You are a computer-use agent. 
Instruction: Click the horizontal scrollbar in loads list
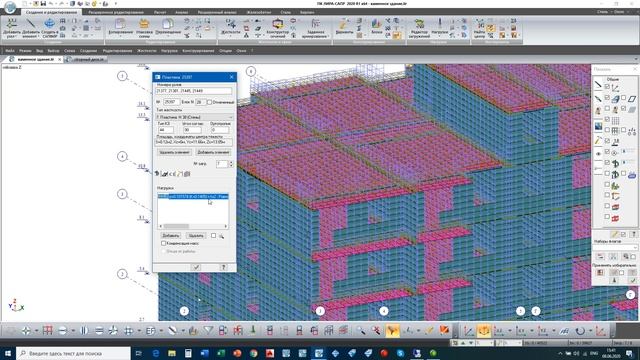pyautogui.click(x=193, y=226)
